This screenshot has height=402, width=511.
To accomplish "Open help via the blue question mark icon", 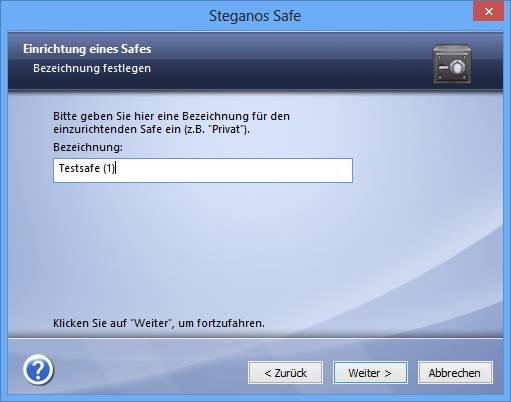I will [x=38, y=370].
